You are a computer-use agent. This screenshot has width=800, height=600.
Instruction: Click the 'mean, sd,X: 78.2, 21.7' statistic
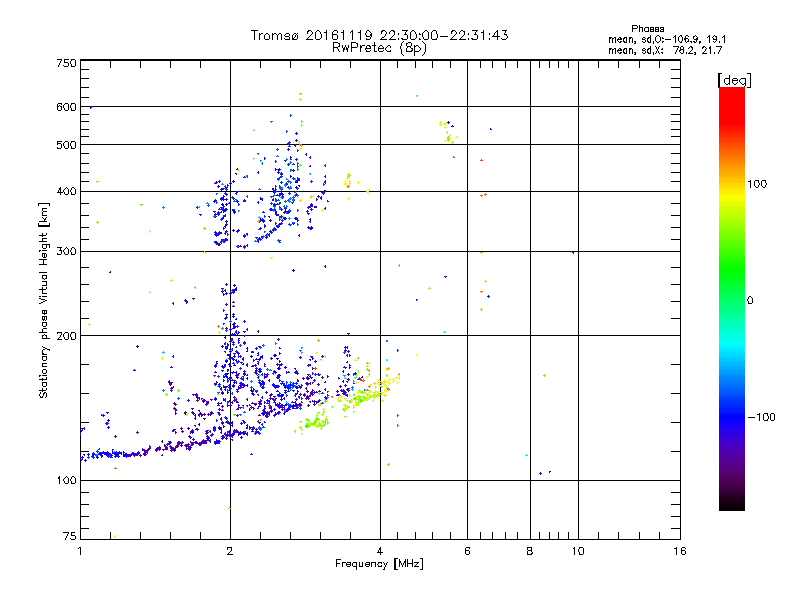pyautogui.click(x=665, y=51)
